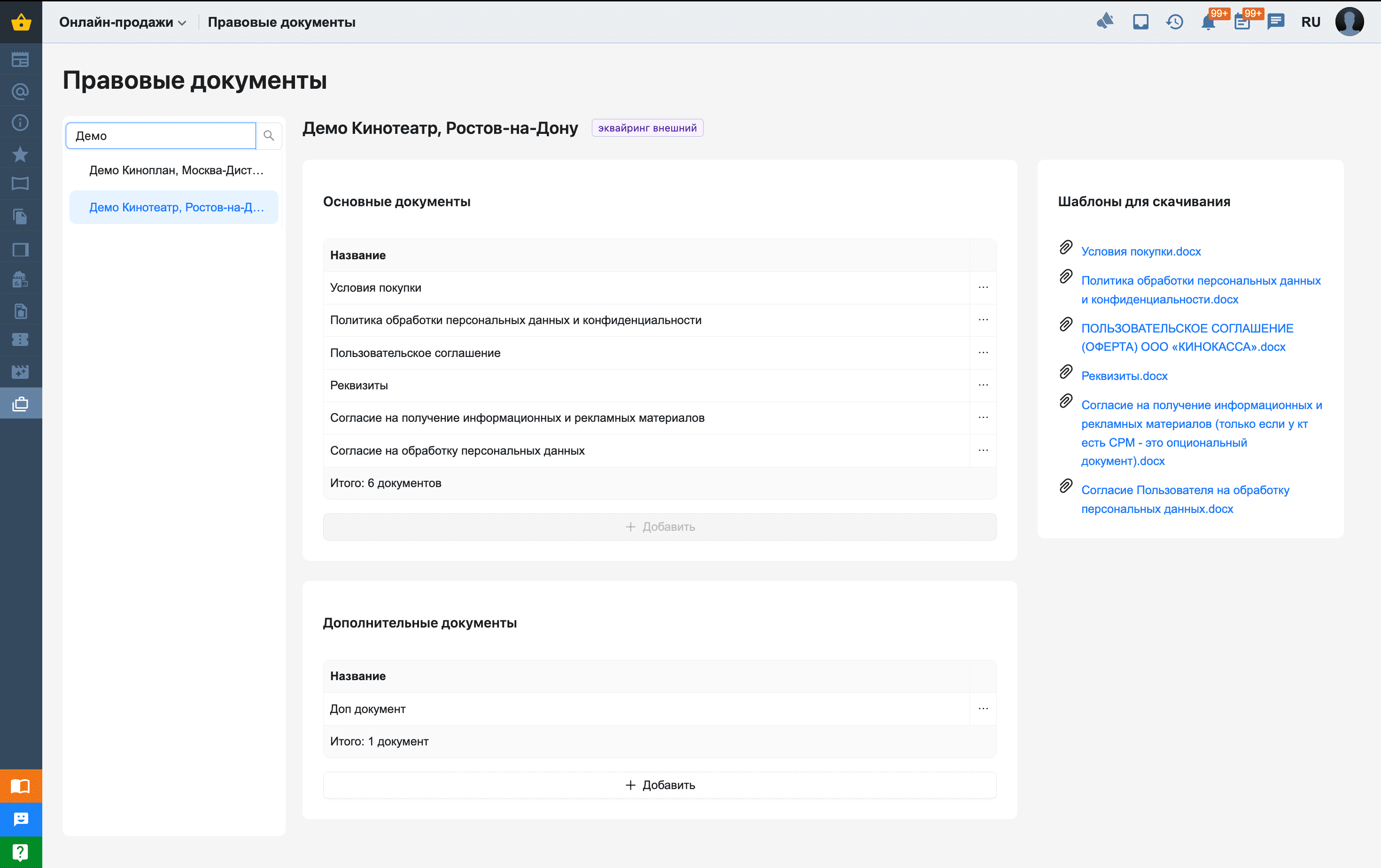Select Демо Киноплан, Москва-Дист… in list

tap(176, 170)
